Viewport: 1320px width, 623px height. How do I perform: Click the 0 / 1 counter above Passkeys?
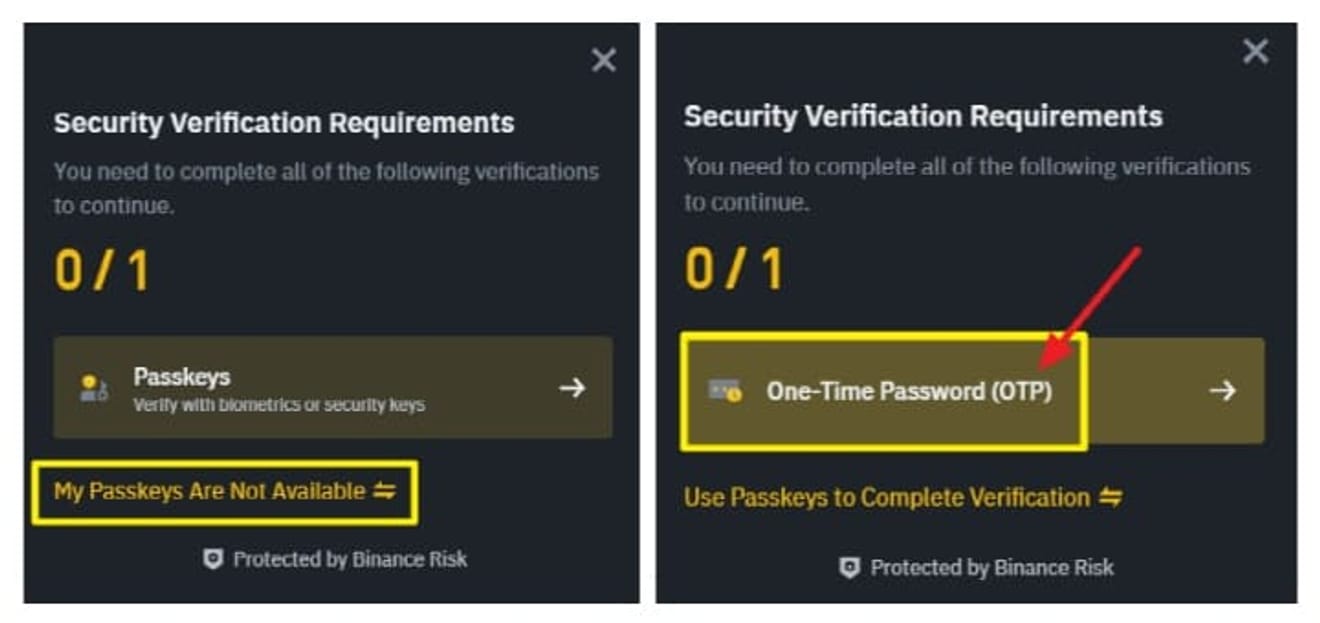click(x=101, y=271)
